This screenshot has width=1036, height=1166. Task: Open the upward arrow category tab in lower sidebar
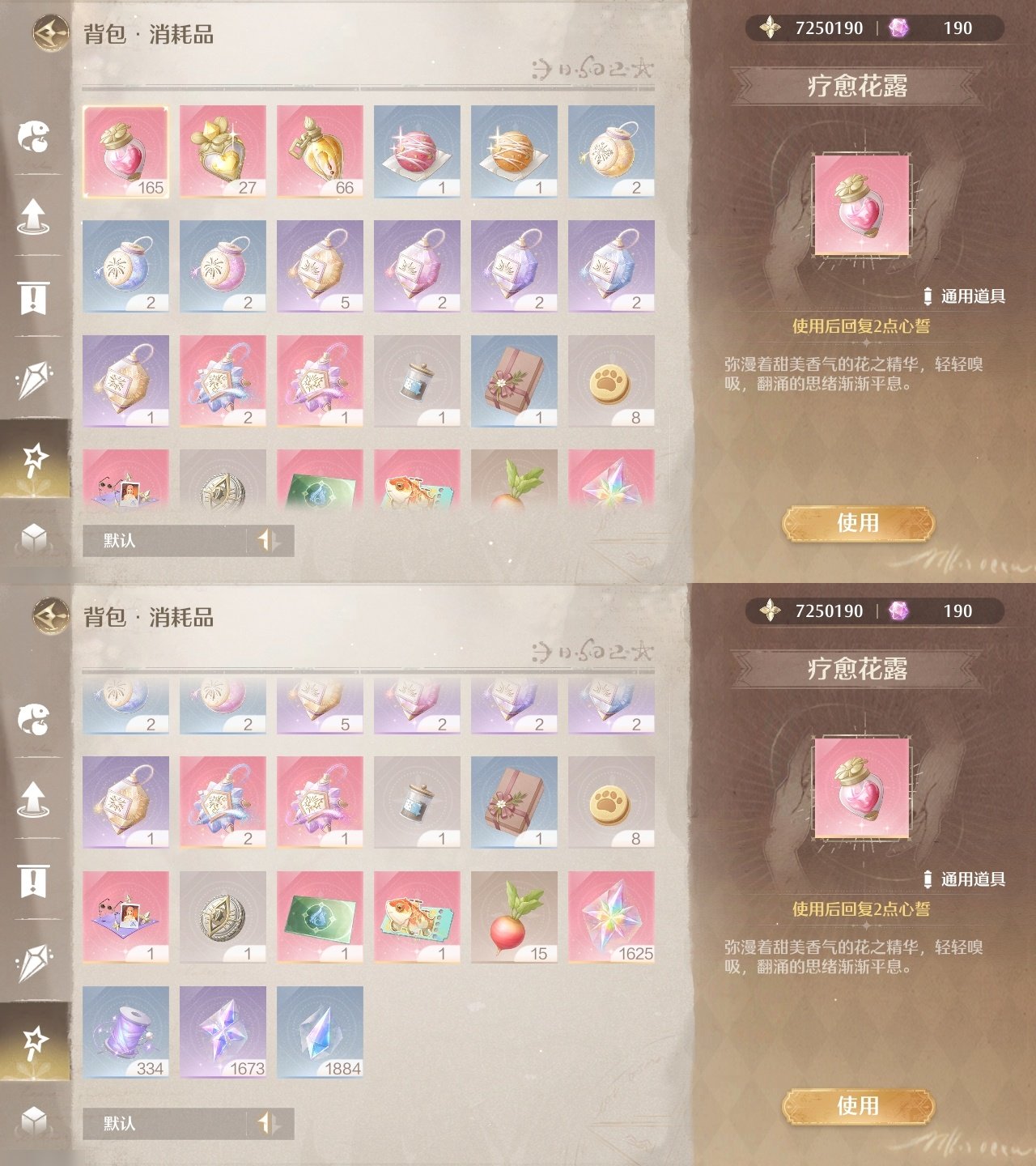point(33,798)
